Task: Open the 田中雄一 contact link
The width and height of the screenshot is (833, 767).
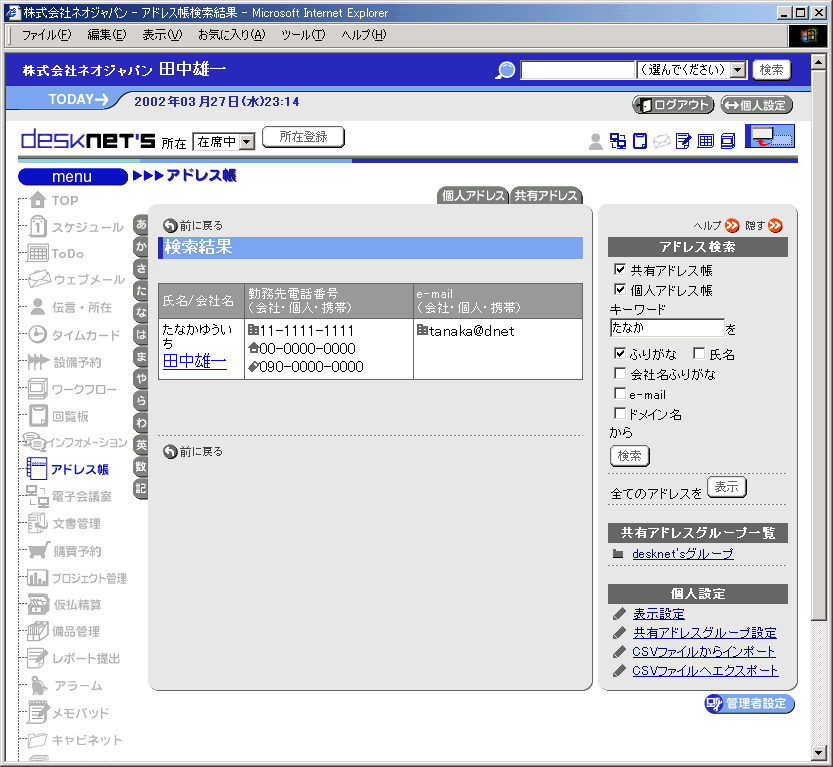Action: pyautogui.click(x=194, y=361)
